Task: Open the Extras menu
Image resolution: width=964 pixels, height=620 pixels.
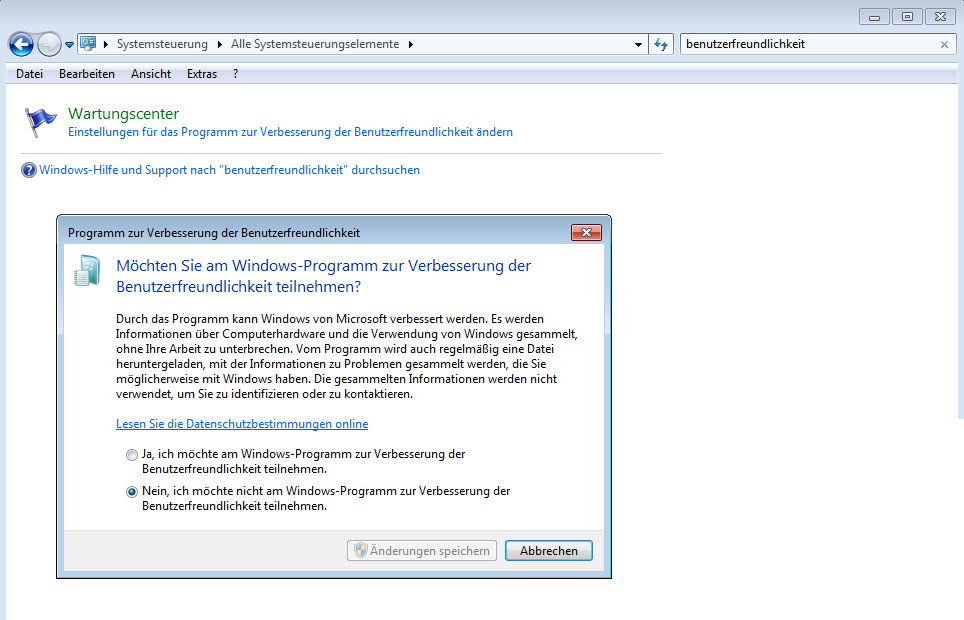Action: point(201,74)
